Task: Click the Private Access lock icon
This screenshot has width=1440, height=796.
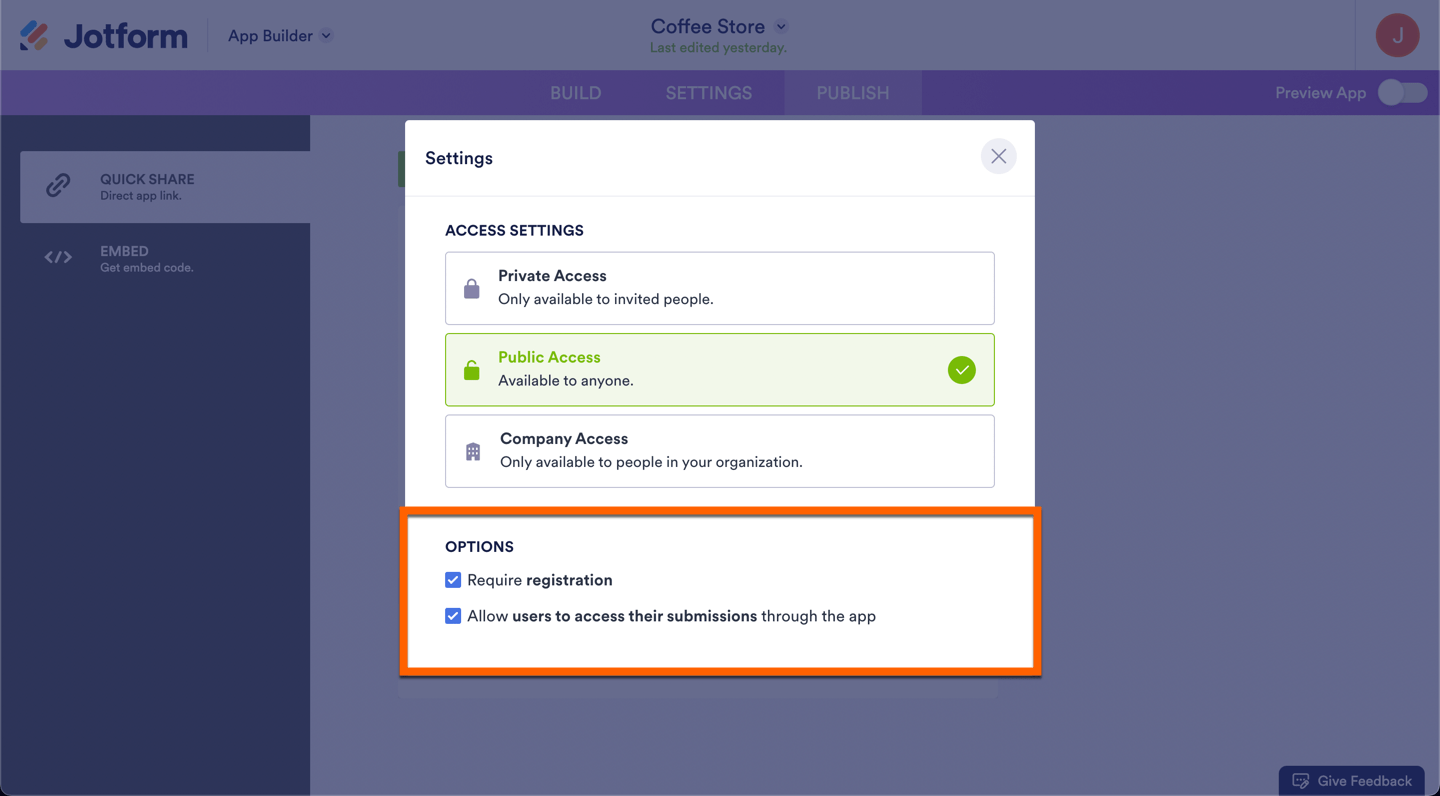Action: 472,289
